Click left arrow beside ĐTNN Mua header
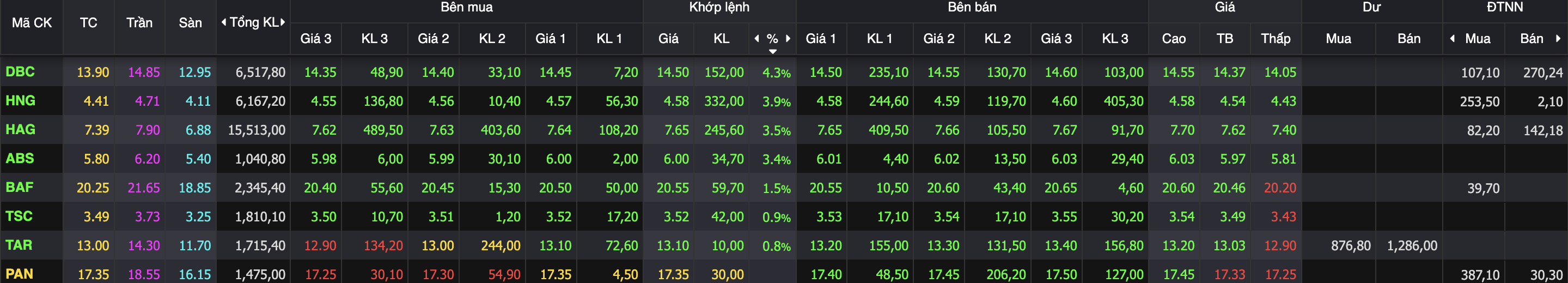 pyautogui.click(x=1453, y=38)
